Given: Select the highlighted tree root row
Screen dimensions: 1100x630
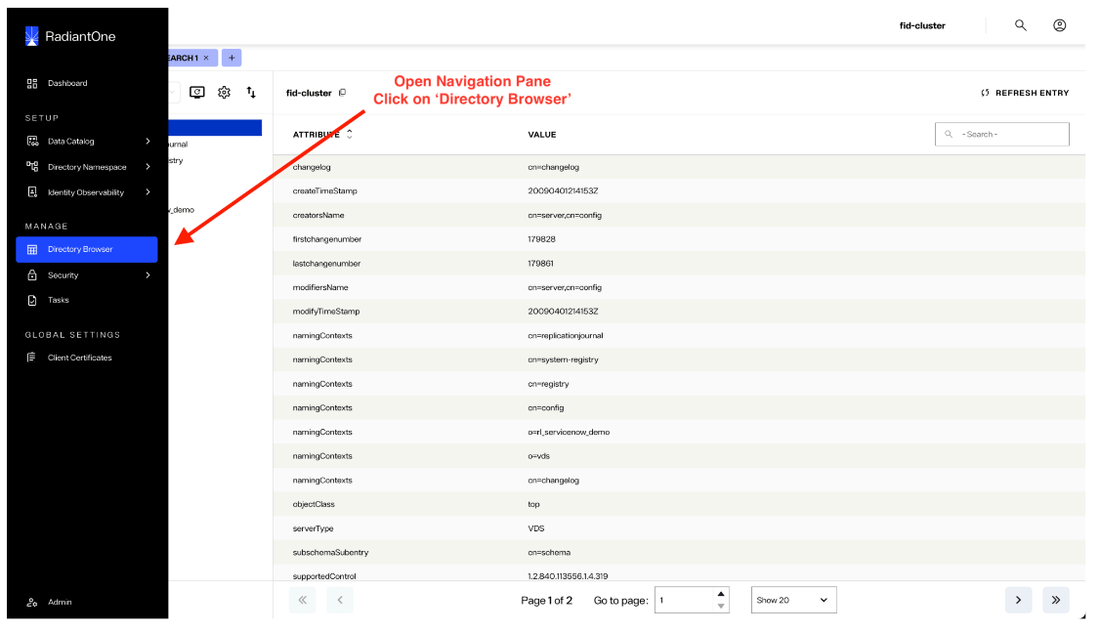Looking at the screenshot, I should coord(215,127).
